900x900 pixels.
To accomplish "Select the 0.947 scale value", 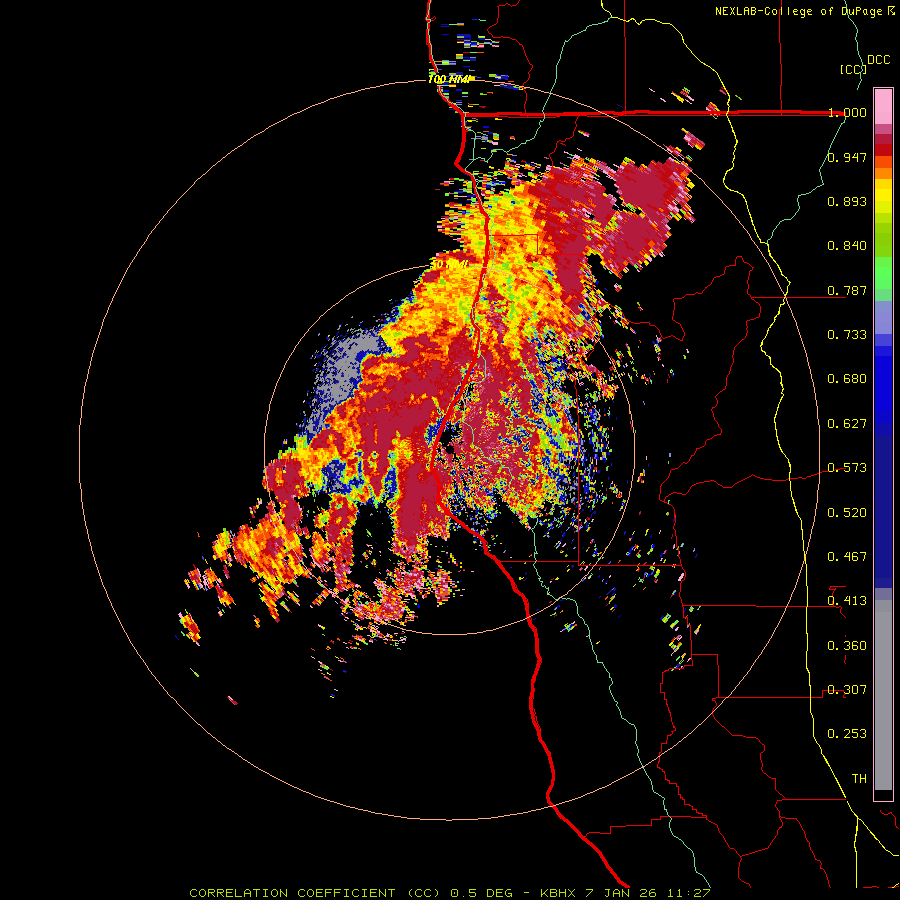I will click(x=847, y=157).
